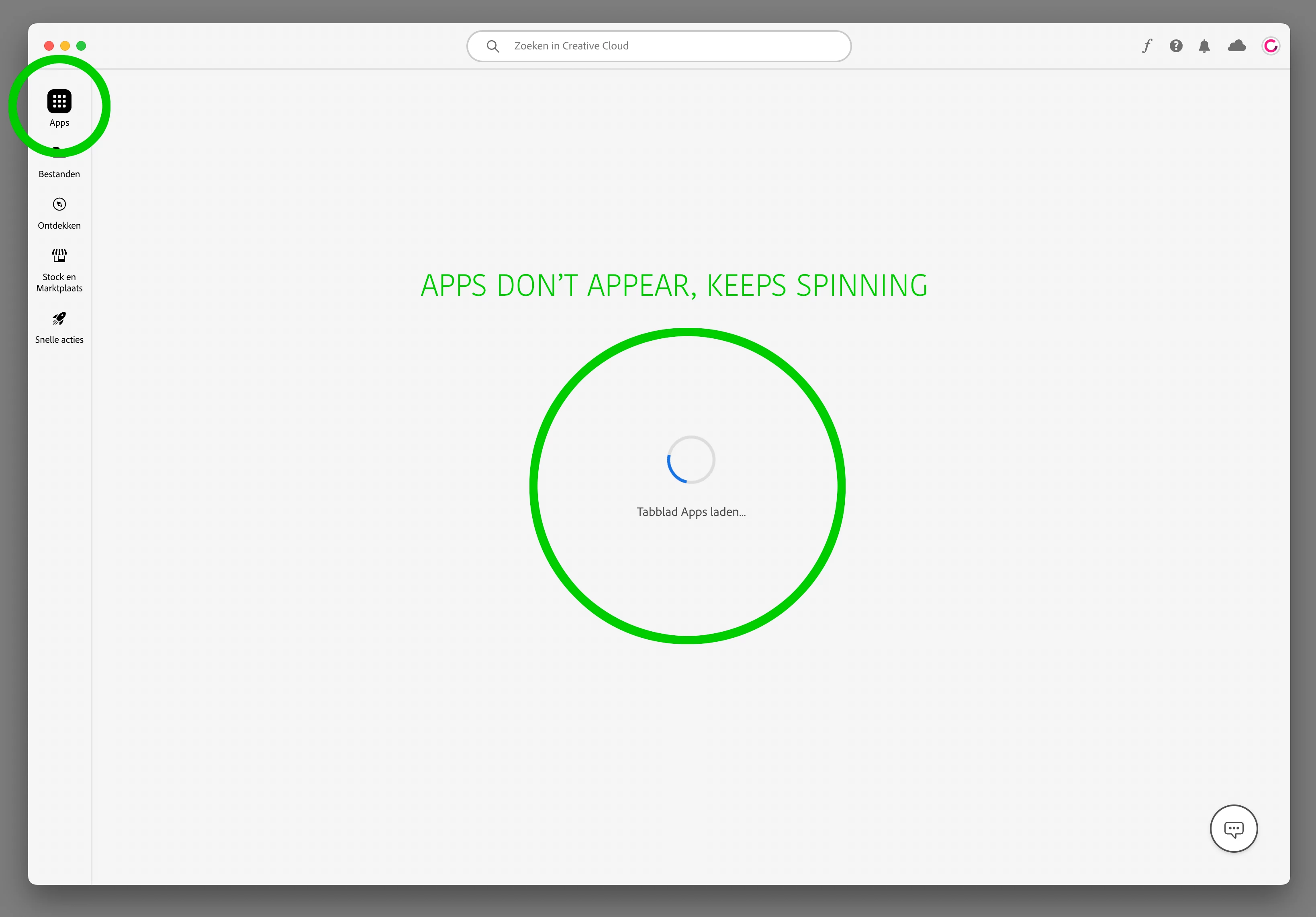Click the 'Snelle acties' label
Screen dimensions: 1316x917
(59, 340)
